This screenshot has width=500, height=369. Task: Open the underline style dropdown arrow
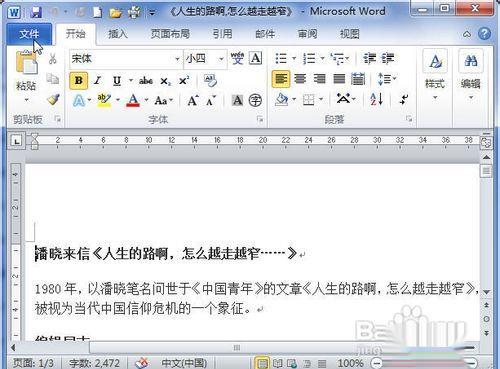131,80
